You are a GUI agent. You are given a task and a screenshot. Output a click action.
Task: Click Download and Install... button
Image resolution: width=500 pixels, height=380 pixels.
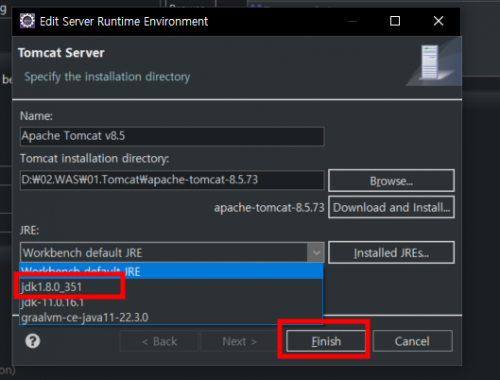pos(391,207)
